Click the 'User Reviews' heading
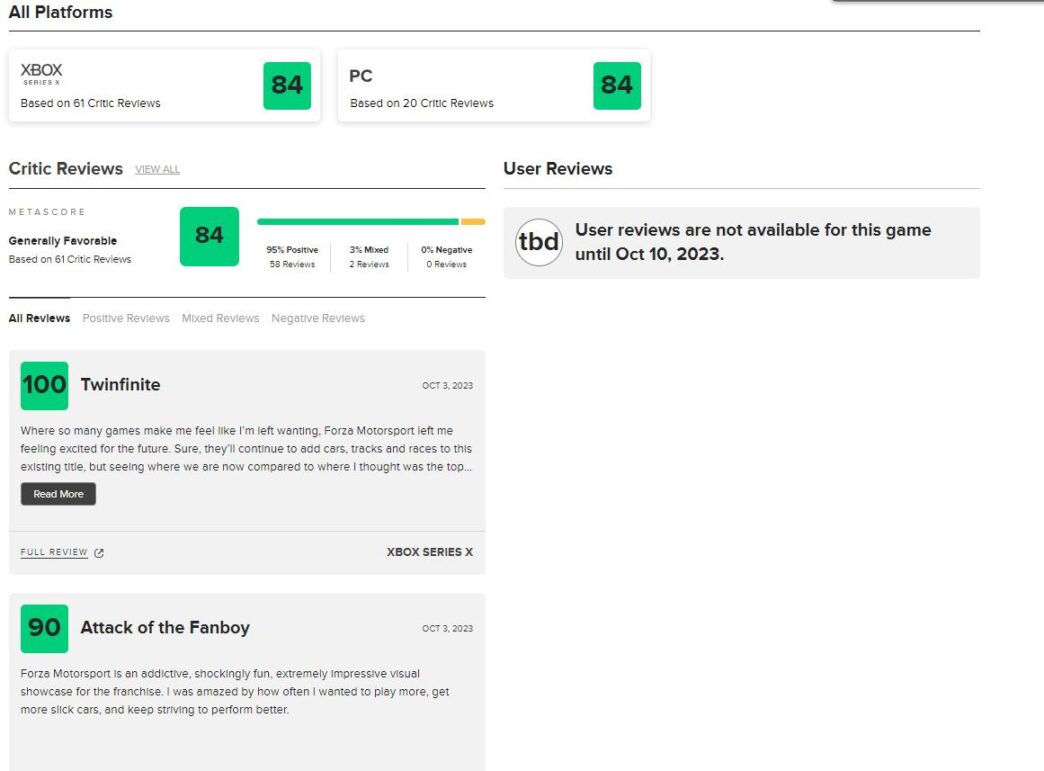Viewport: 1044px width, 771px height. click(558, 168)
